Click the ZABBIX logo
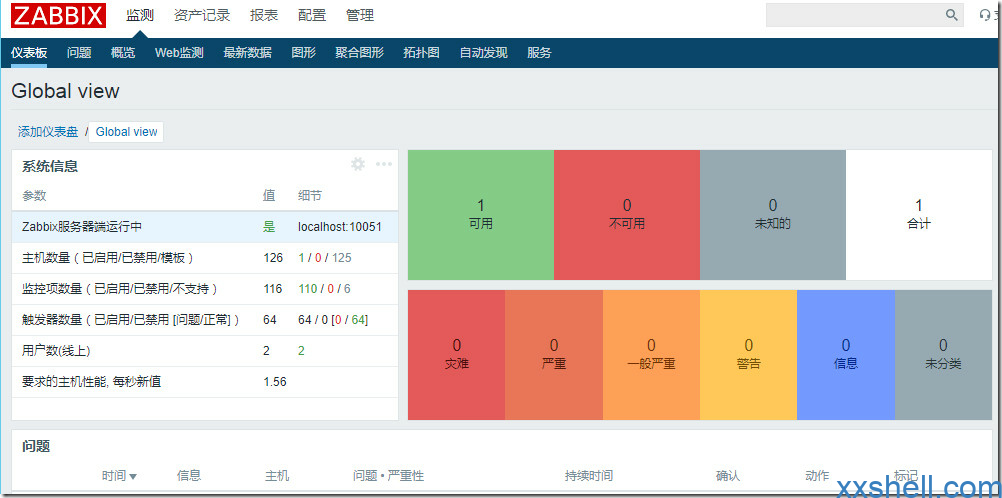This screenshot has width=1002, height=498. pos(58,15)
